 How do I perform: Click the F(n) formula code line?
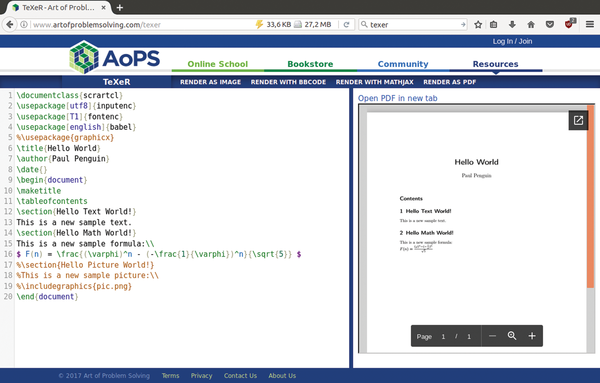[x=159, y=254]
